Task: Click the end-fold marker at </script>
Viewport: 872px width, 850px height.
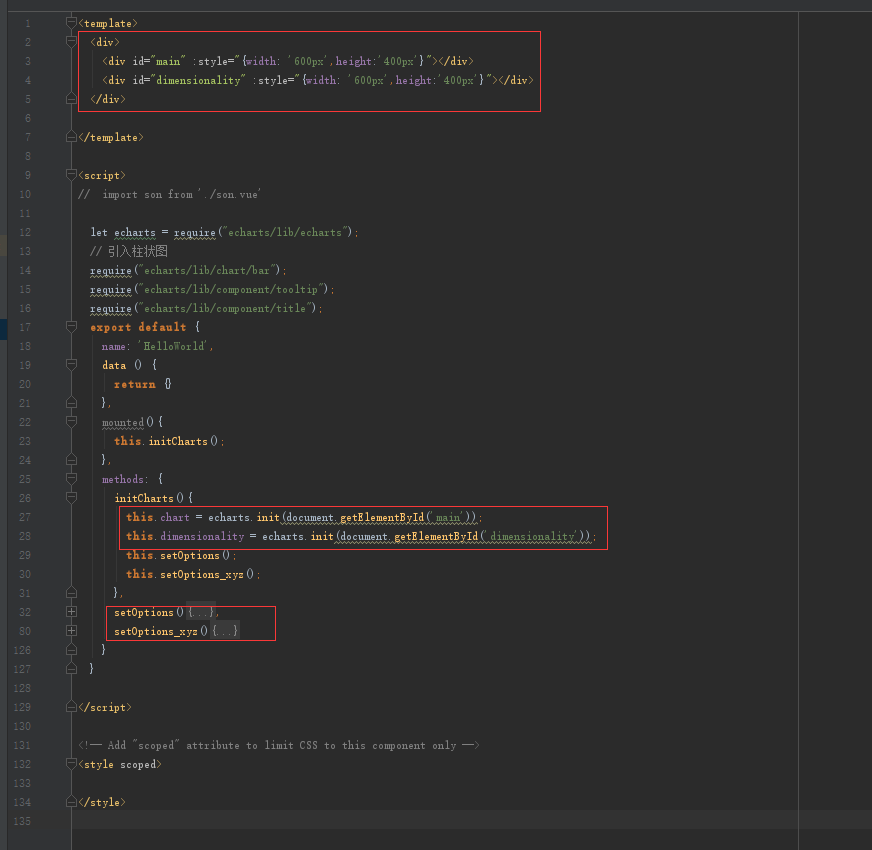Action: tap(71, 707)
